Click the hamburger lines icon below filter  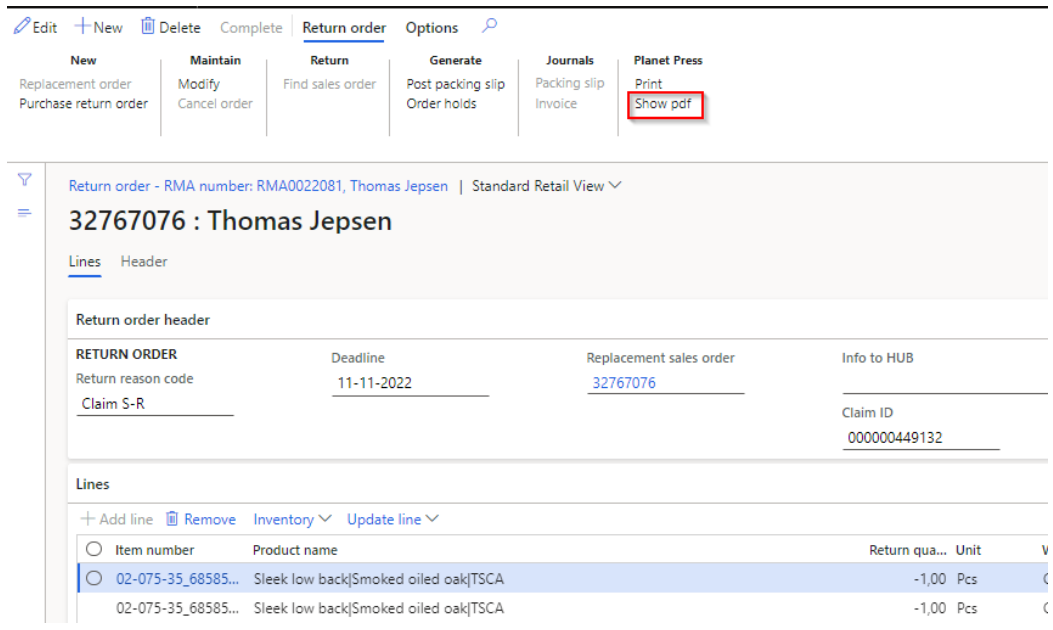click(x=25, y=212)
